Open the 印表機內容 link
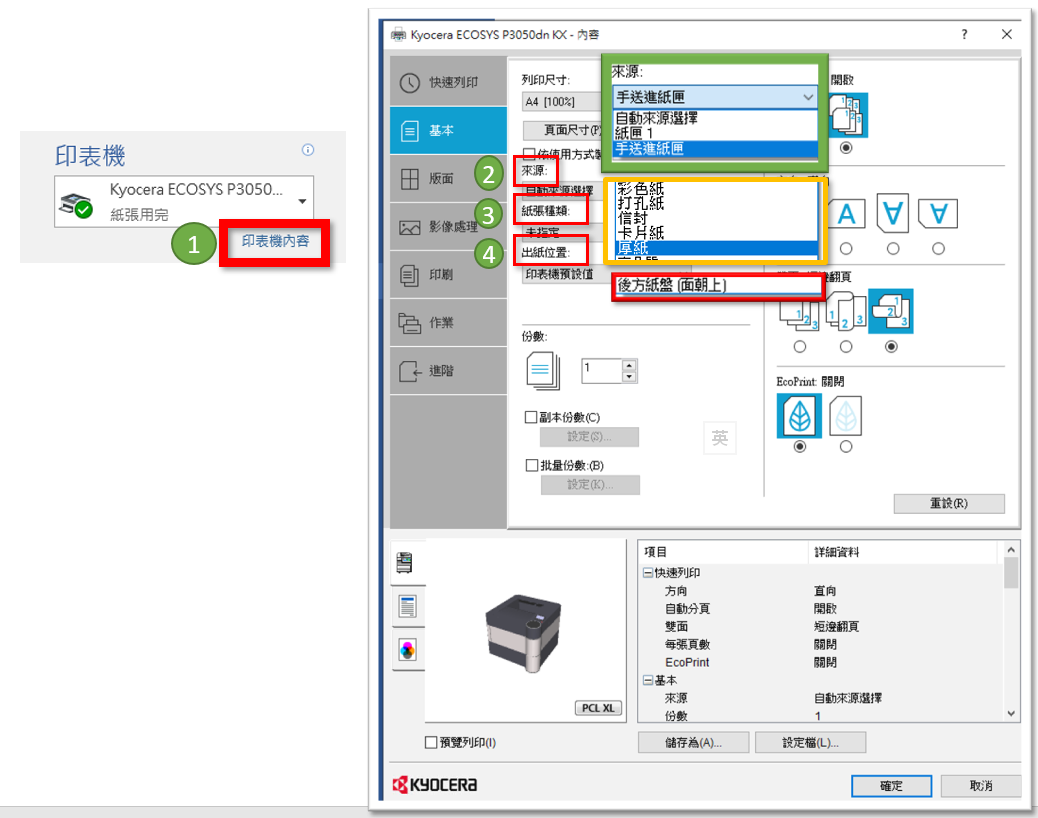1038x818 pixels. [275, 241]
